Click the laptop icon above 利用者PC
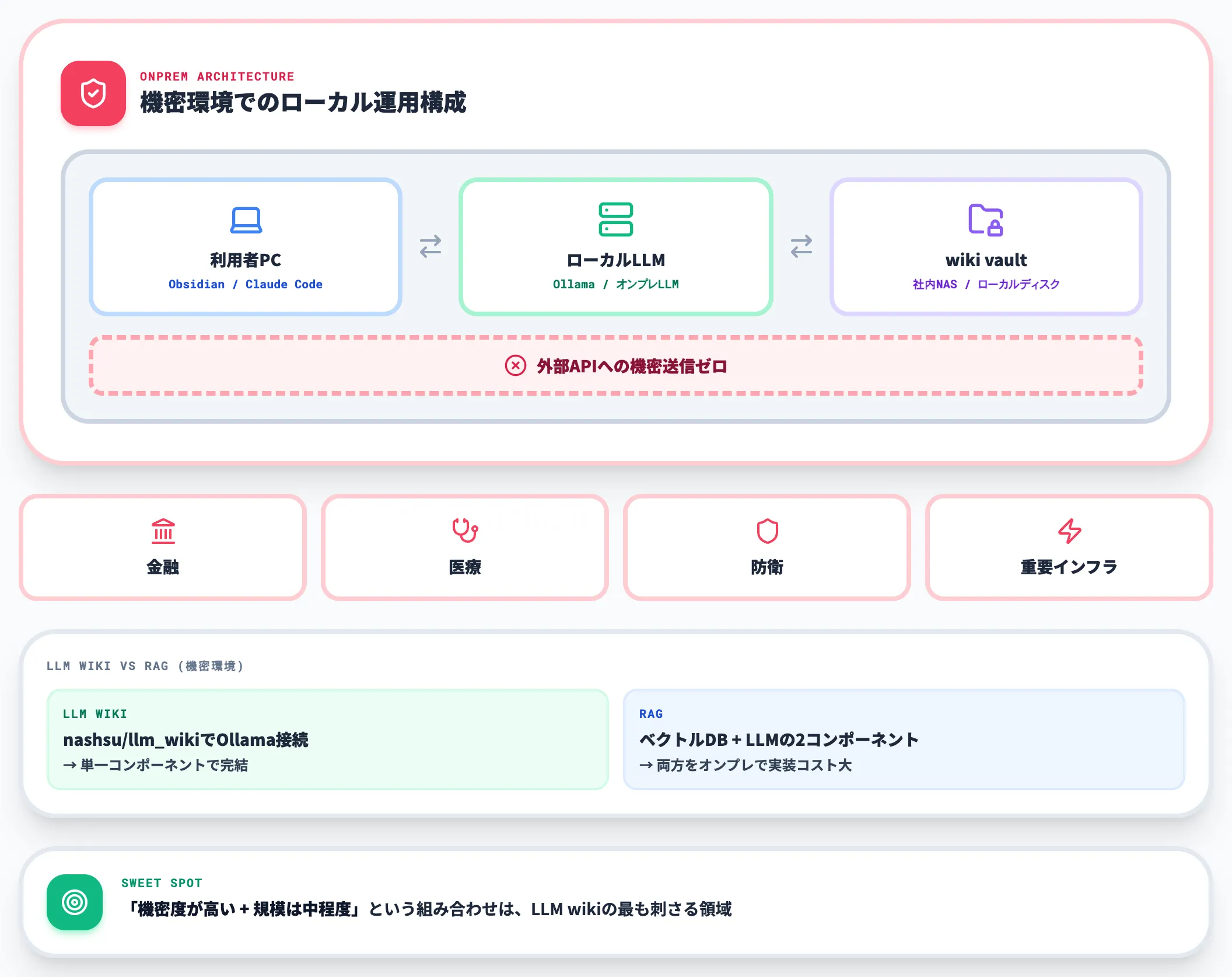1232x977 pixels. click(246, 220)
